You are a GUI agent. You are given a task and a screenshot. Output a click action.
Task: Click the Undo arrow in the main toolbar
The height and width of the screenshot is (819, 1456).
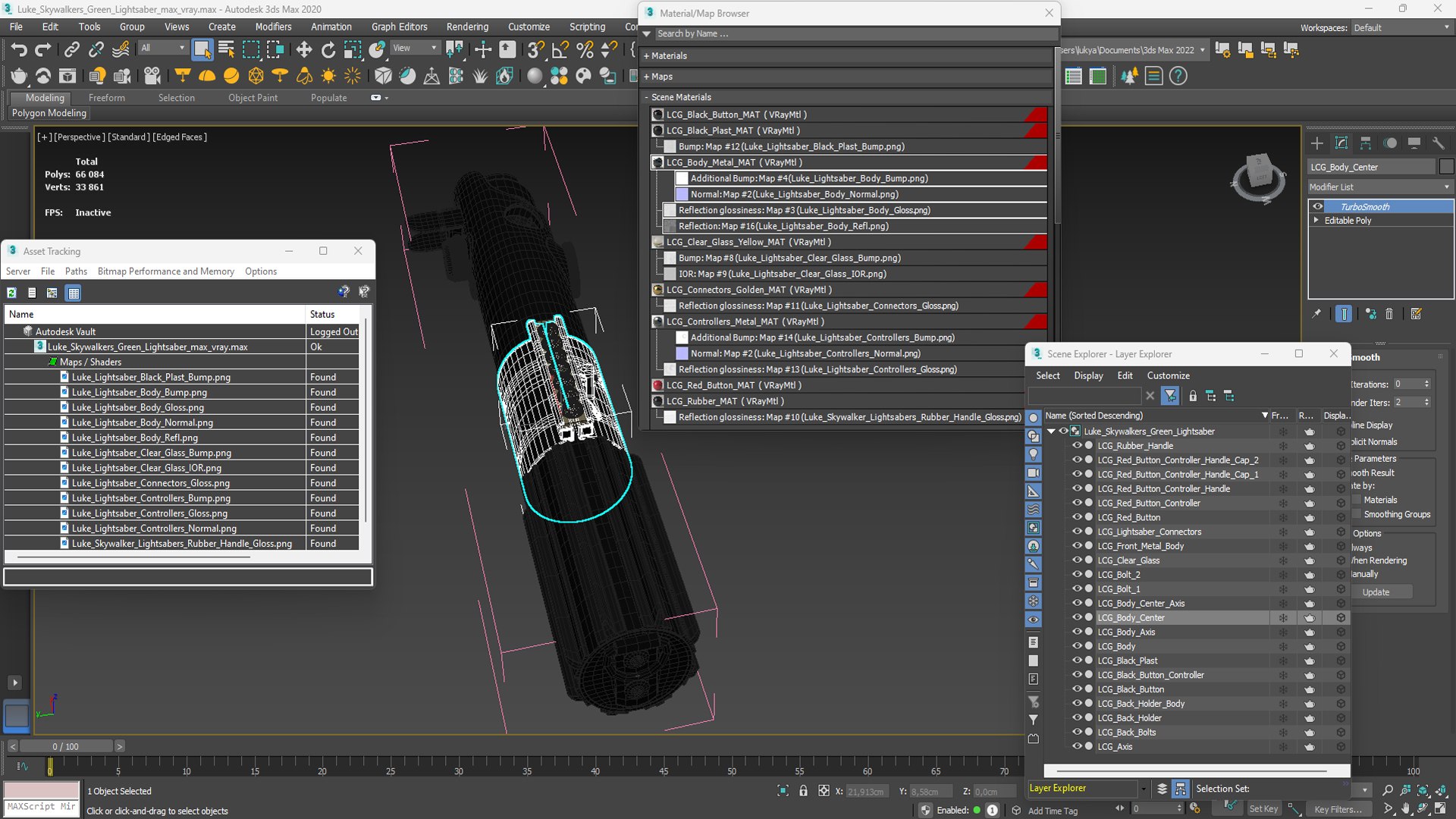click(x=19, y=50)
